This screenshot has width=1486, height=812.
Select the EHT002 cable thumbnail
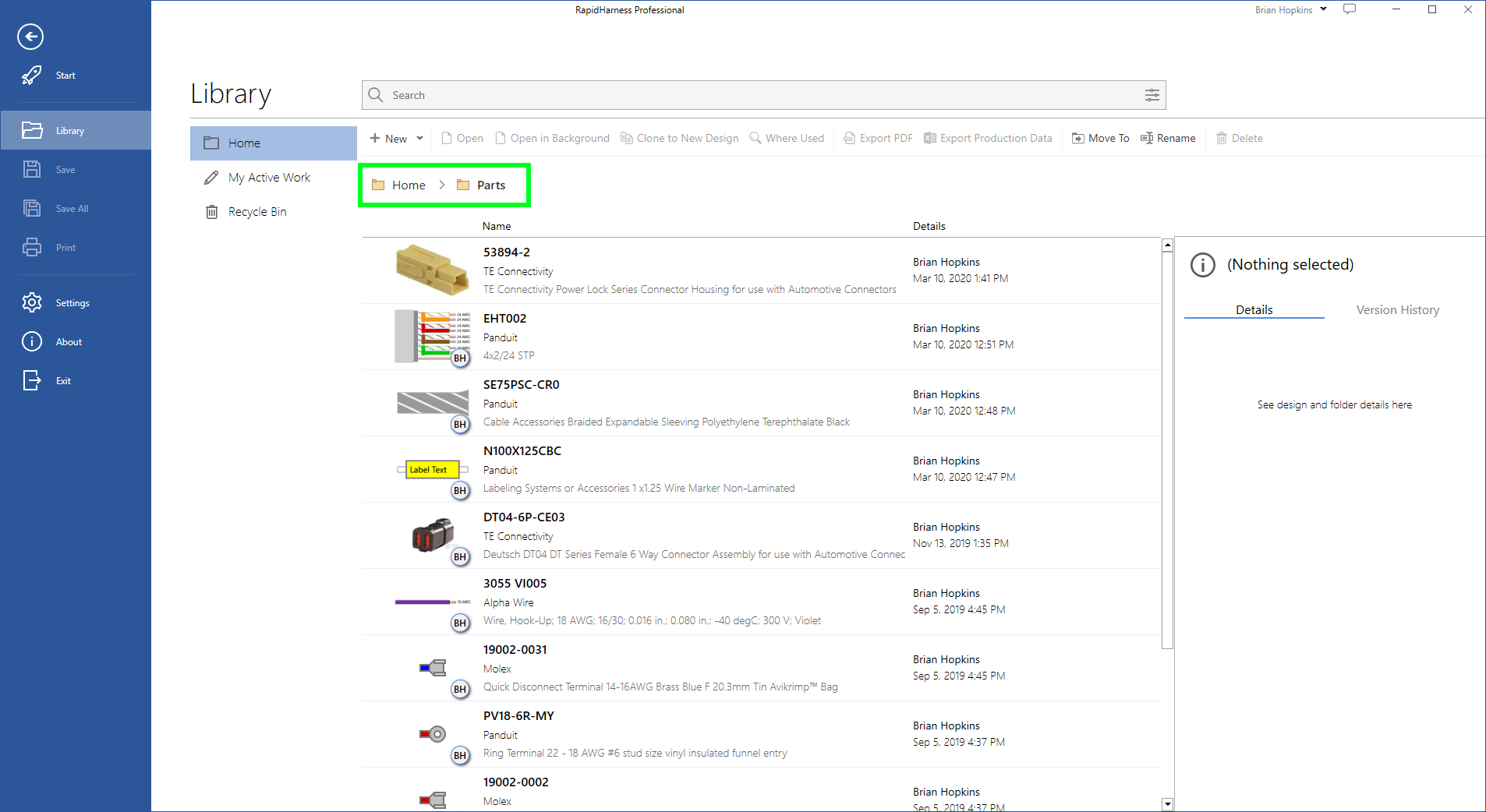[433, 337]
